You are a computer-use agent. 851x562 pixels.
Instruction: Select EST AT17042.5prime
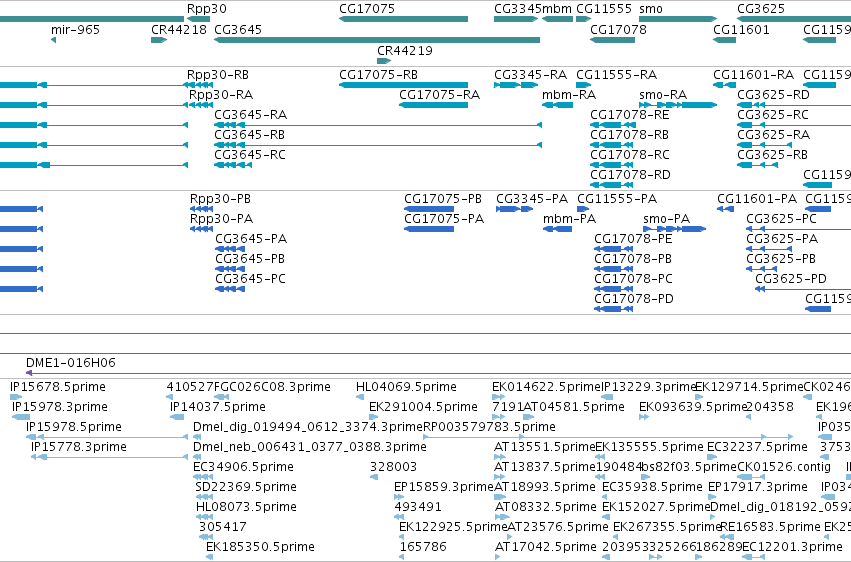point(545,547)
